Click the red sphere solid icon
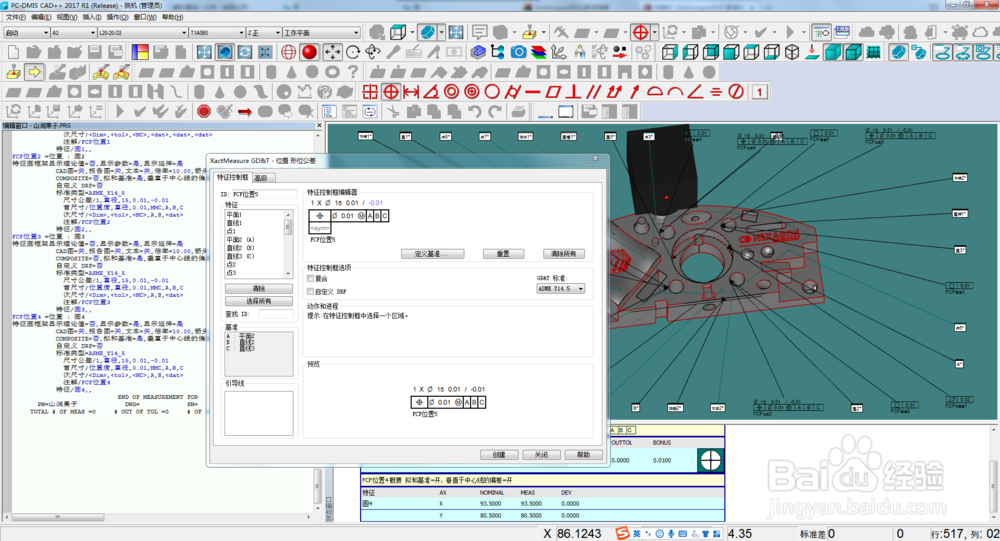The image size is (1000, 541). pyautogui.click(x=310, y=52)
